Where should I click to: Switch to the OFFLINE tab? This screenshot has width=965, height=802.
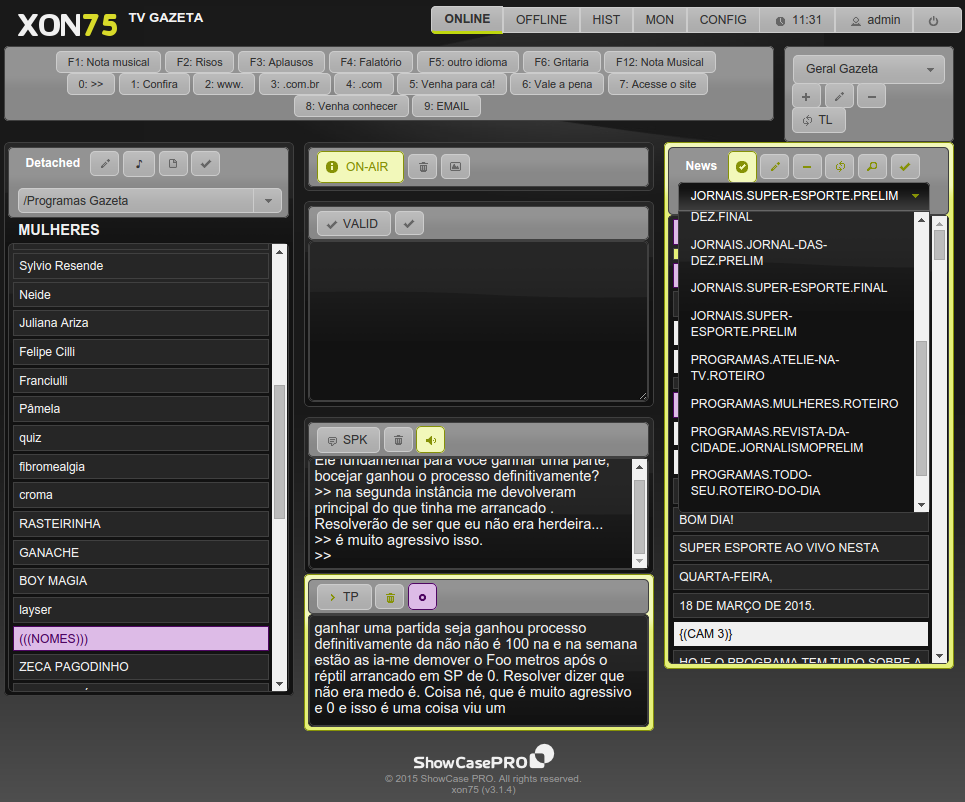point(541,20)
